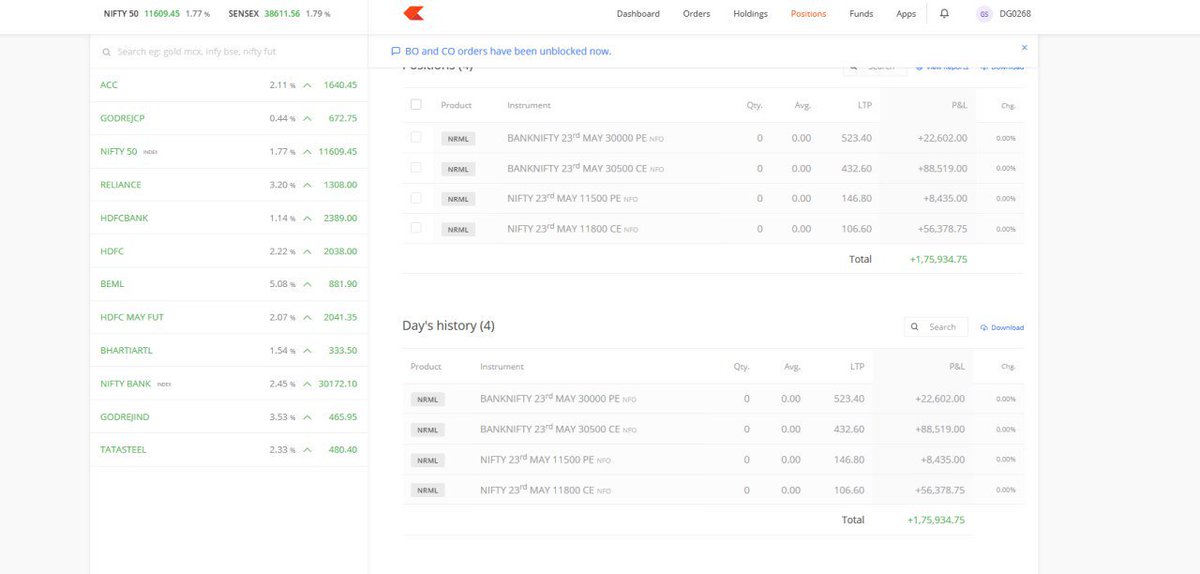Click the Kite logo in header
This screenshot has width=1200, height=574.
(x=412, y=14)
